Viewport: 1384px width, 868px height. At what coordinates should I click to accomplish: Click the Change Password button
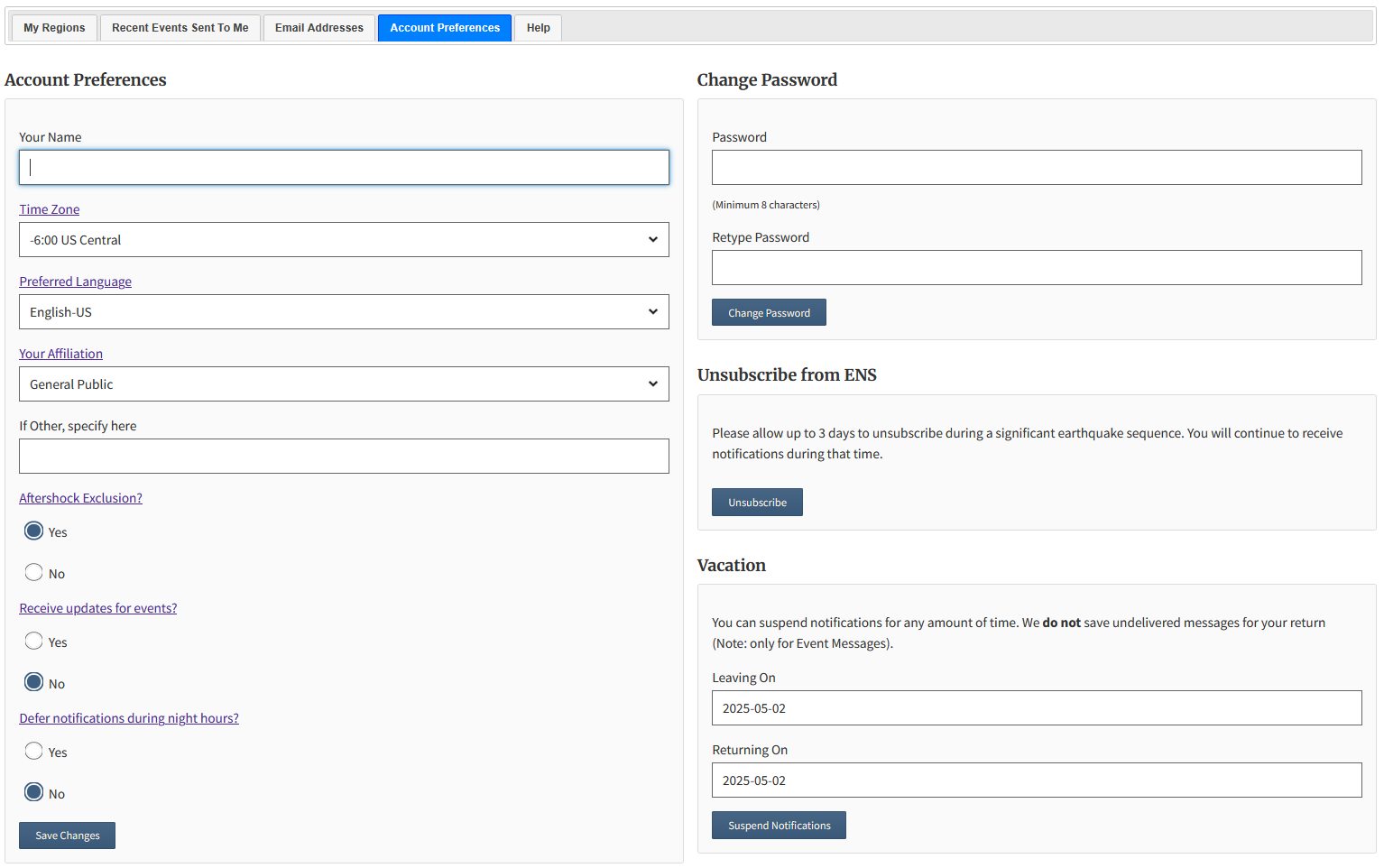tap(769, 313)
